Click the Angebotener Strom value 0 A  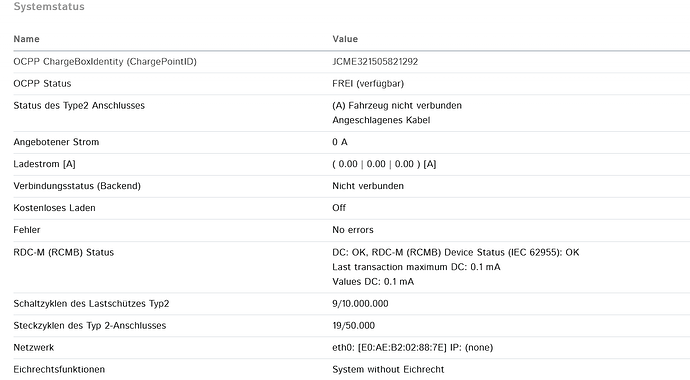coord(340,142)
